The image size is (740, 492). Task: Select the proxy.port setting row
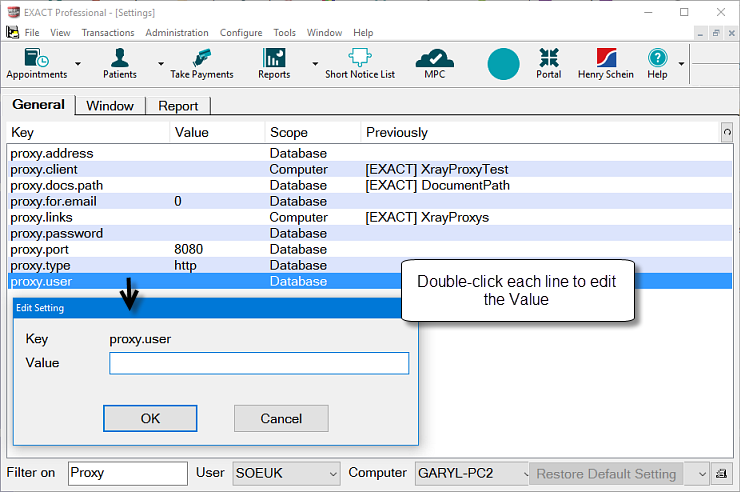tap(370, 249)
